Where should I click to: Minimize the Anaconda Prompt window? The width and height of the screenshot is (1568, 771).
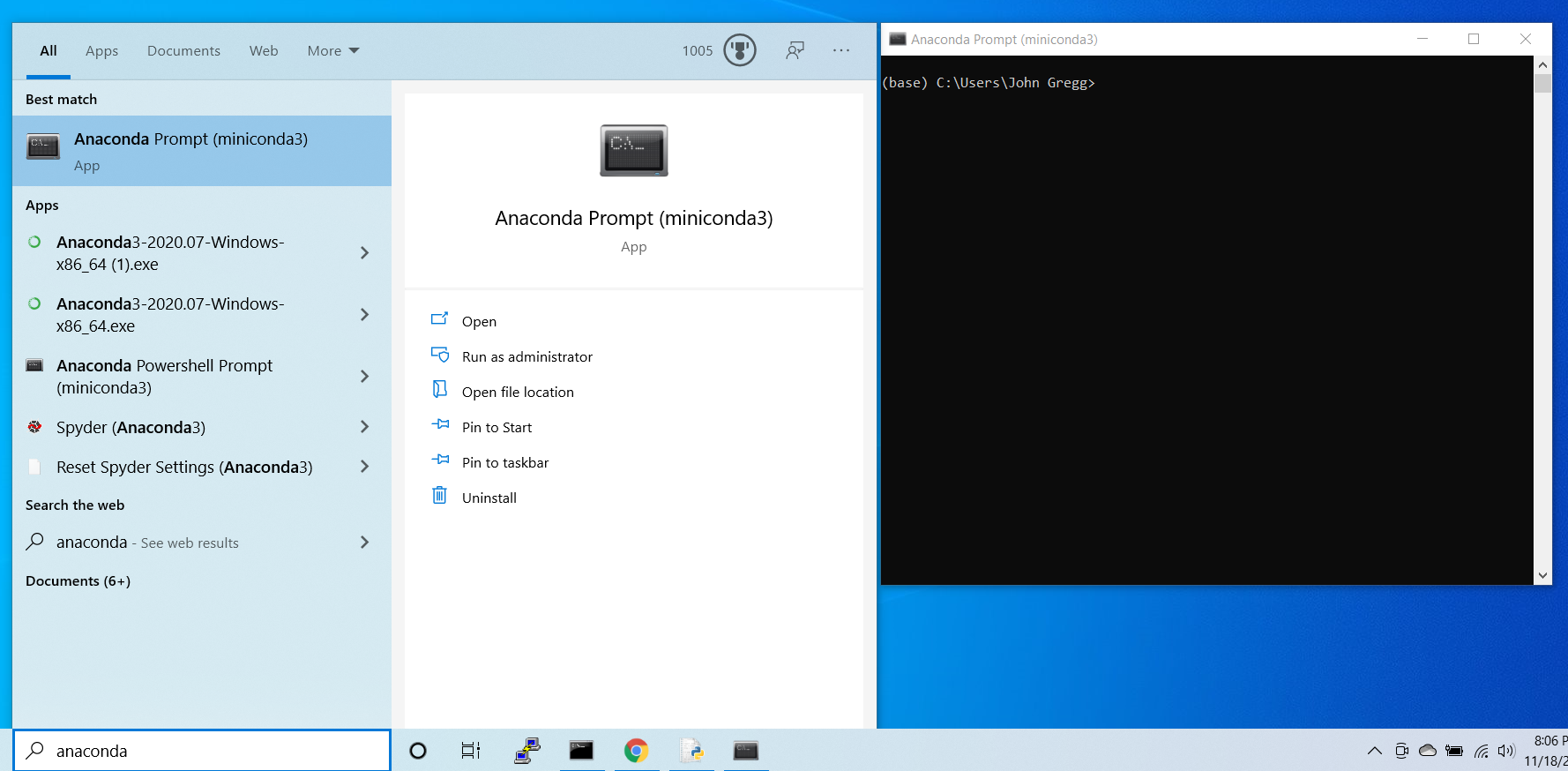pos(1422,39)
